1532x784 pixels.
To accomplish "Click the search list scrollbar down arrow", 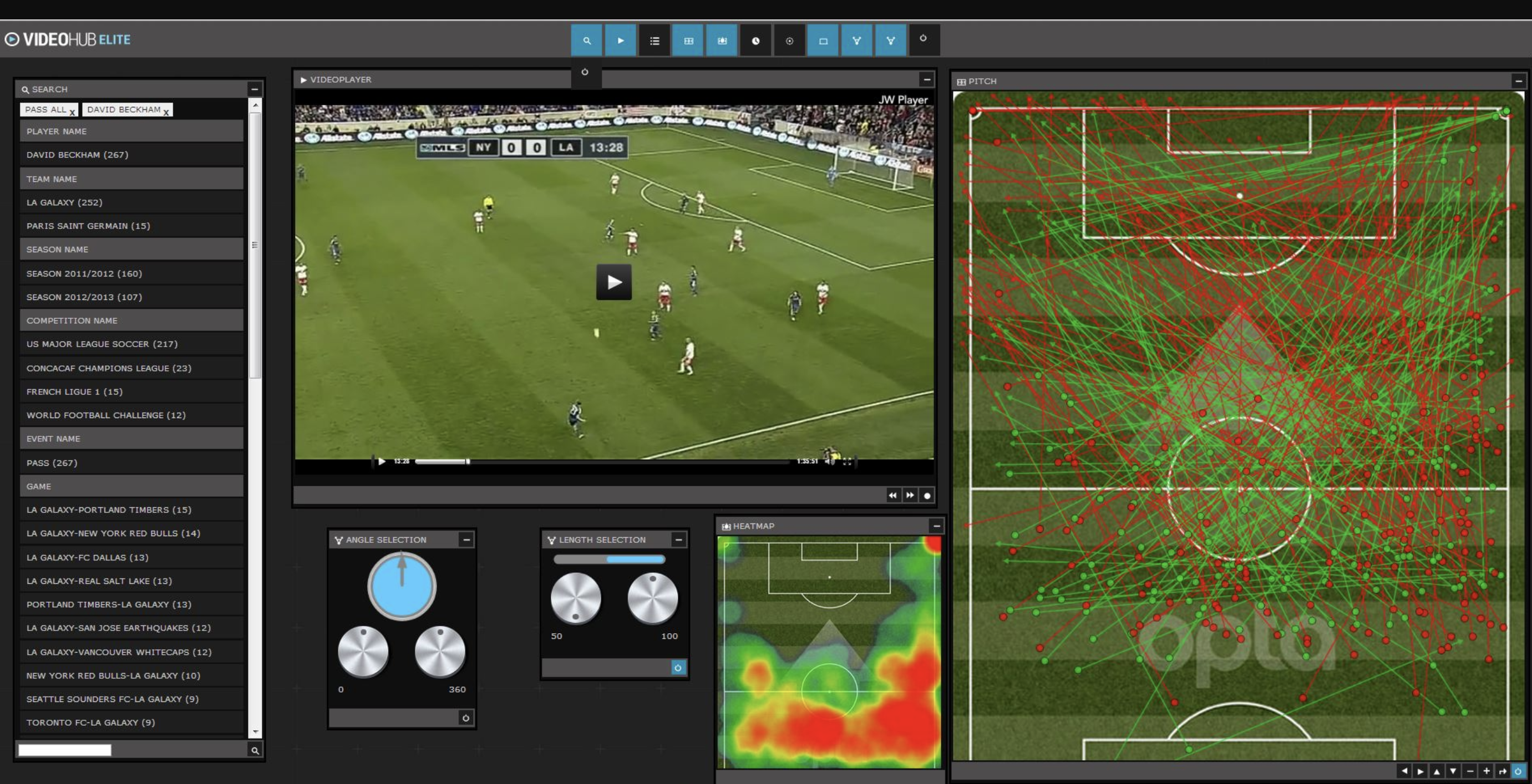I will coord(255,732).
